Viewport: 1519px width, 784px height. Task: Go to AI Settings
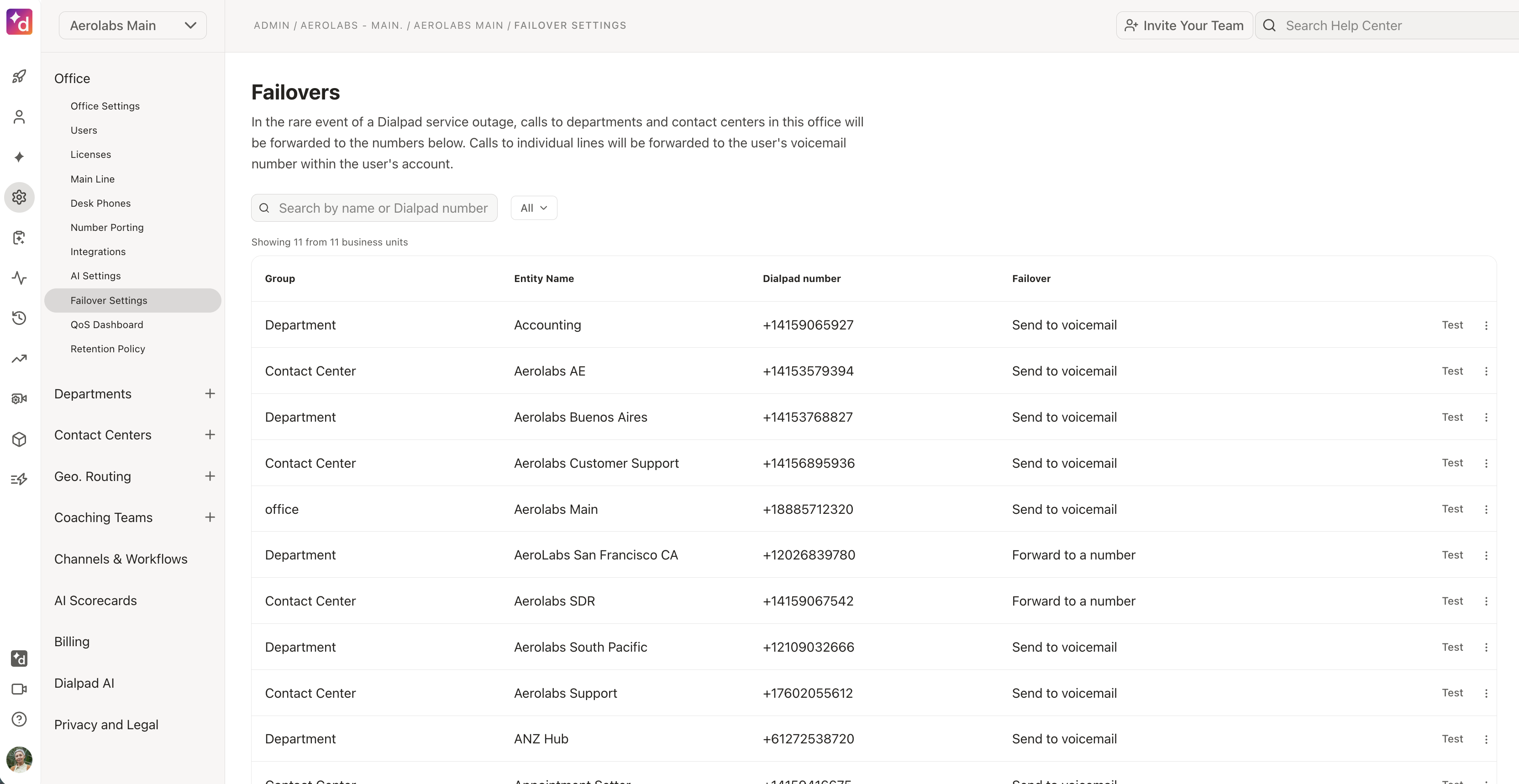tap(95, 276)
